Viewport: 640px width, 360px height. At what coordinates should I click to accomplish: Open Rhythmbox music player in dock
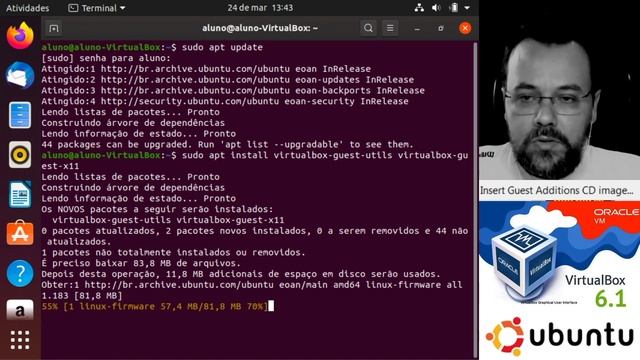click(x=20, y=155)
